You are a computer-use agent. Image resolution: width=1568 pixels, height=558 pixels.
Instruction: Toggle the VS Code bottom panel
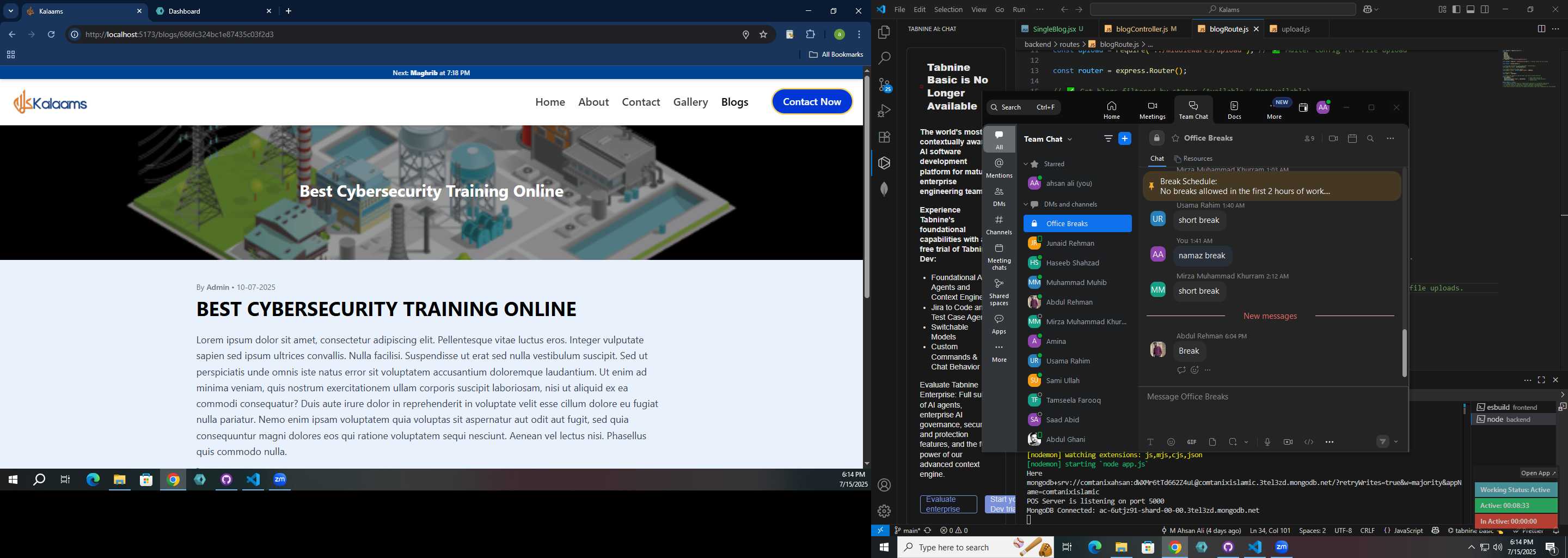[x=1471, y=9]
